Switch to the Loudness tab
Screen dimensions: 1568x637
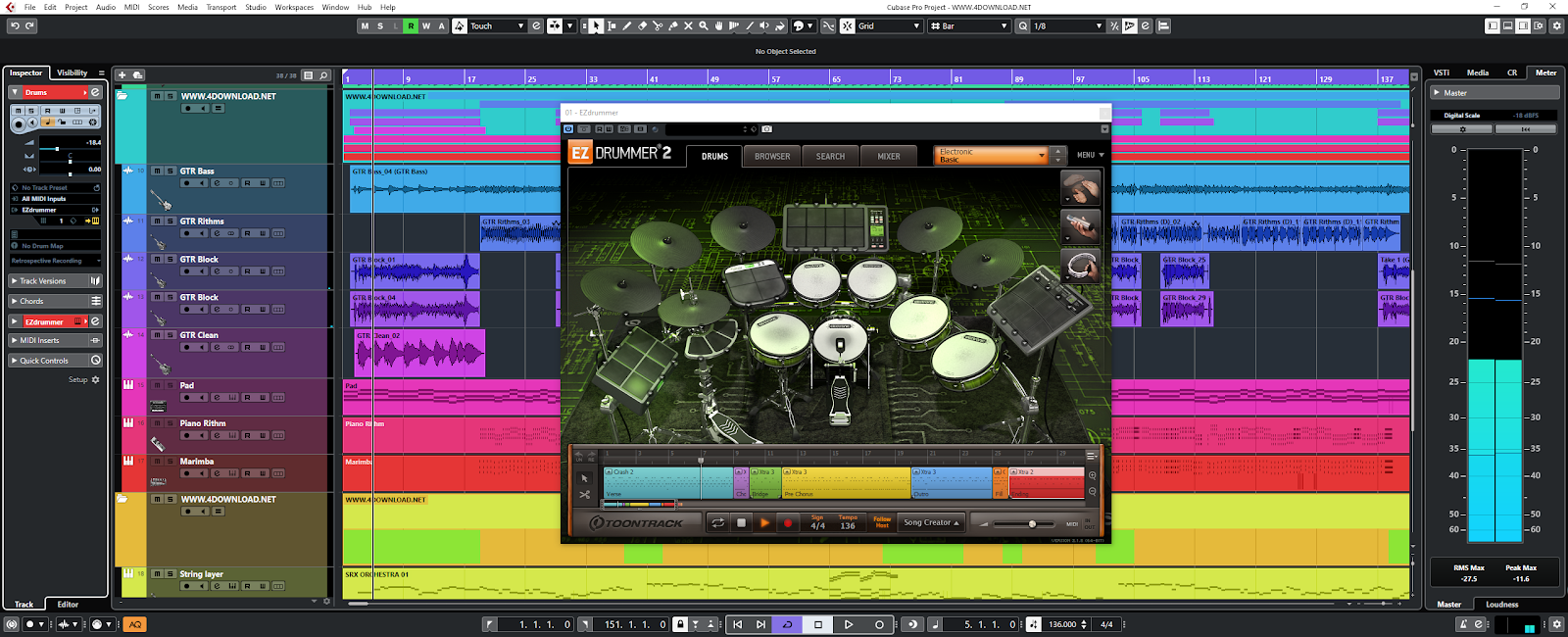1501,605
